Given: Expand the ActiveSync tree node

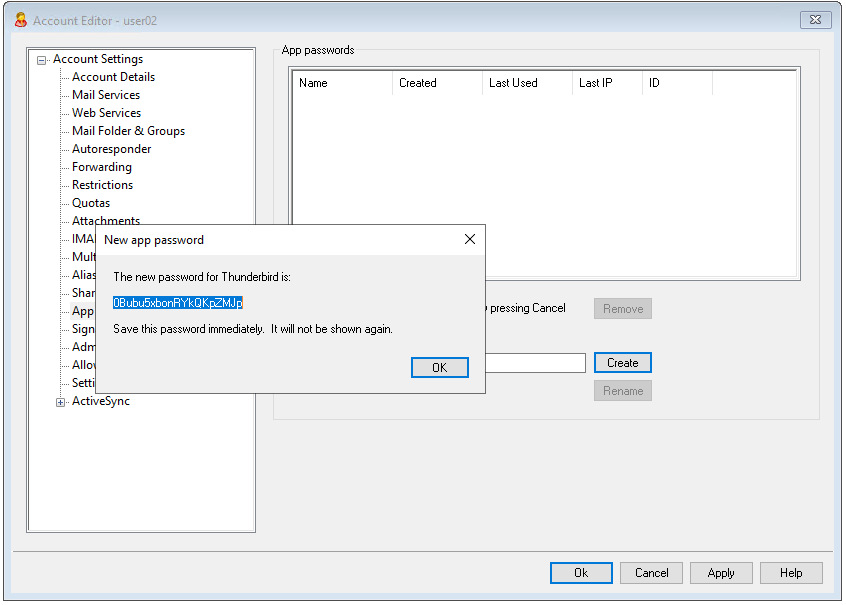Looking at the screenshot, I should [60, 401].
